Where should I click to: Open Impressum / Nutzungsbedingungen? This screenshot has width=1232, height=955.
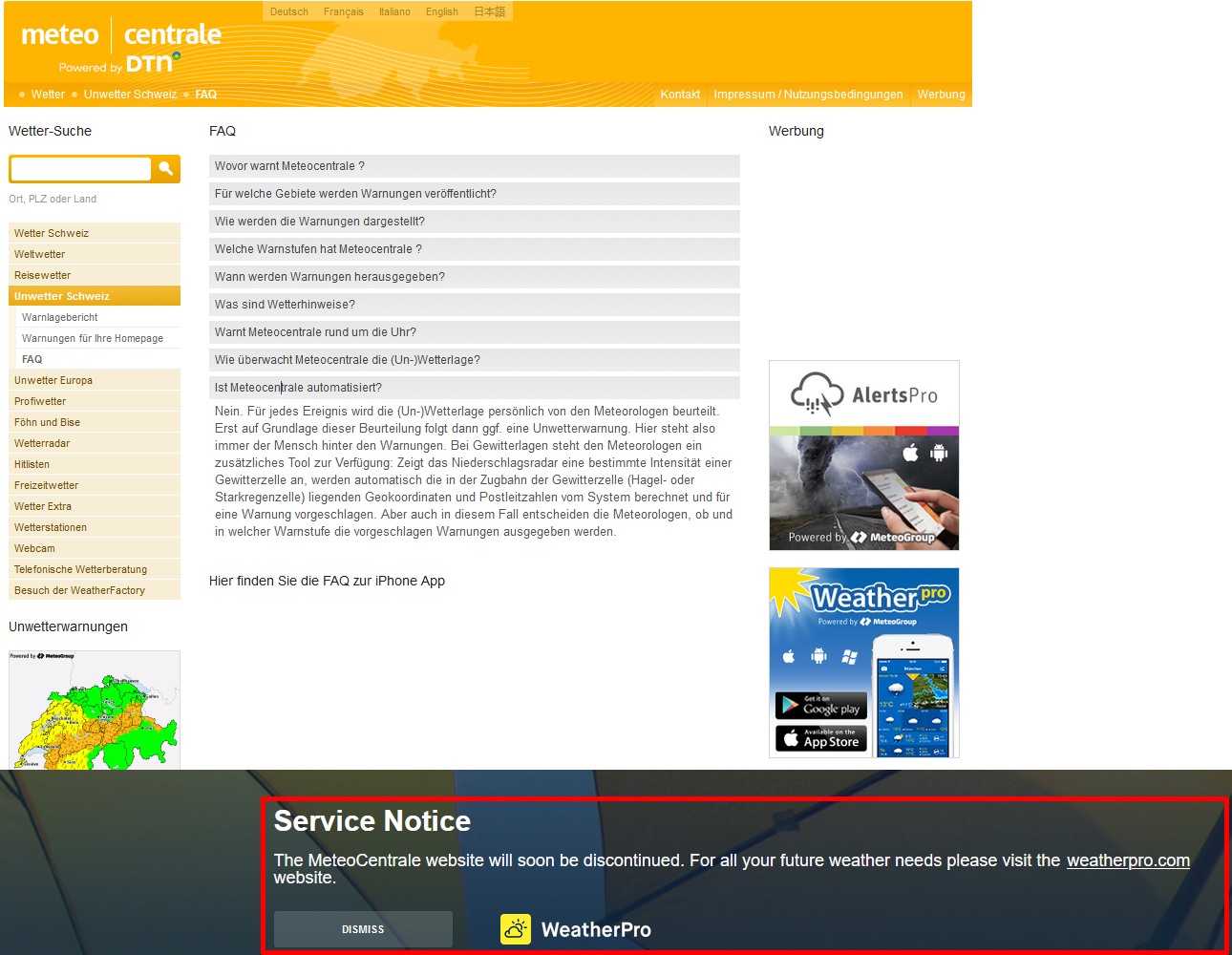[808, 95]
